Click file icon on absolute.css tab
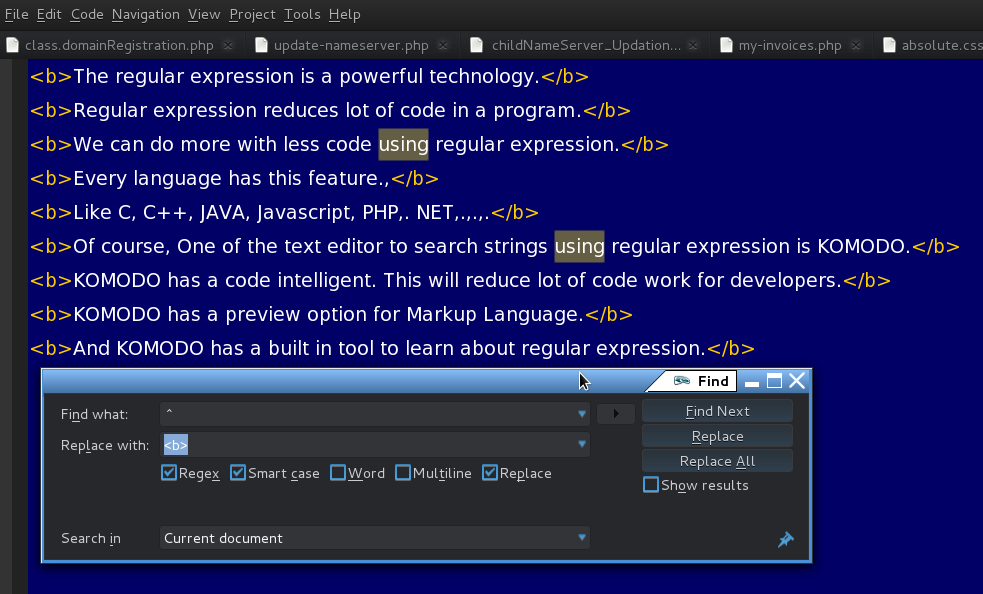Viewport: 983px width, 594px height. [889, 45]
